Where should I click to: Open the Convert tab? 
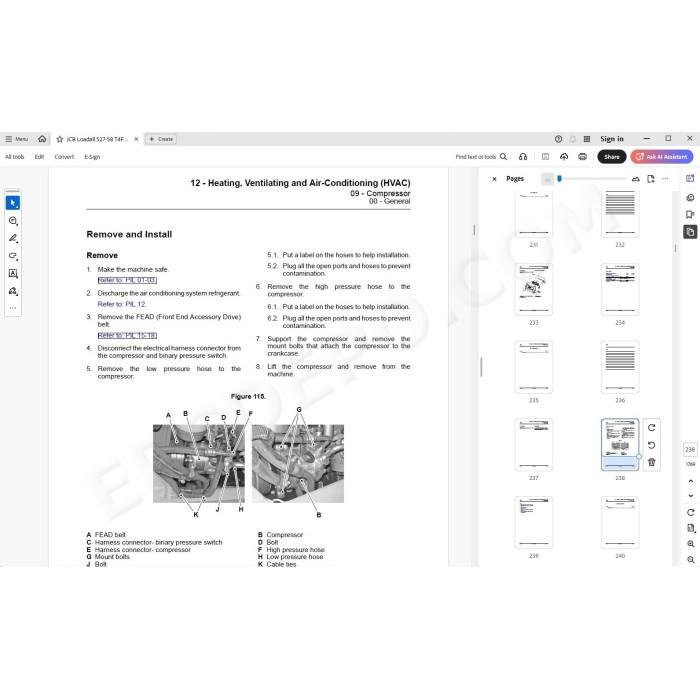pyautogui.click(x=64, y=157)
